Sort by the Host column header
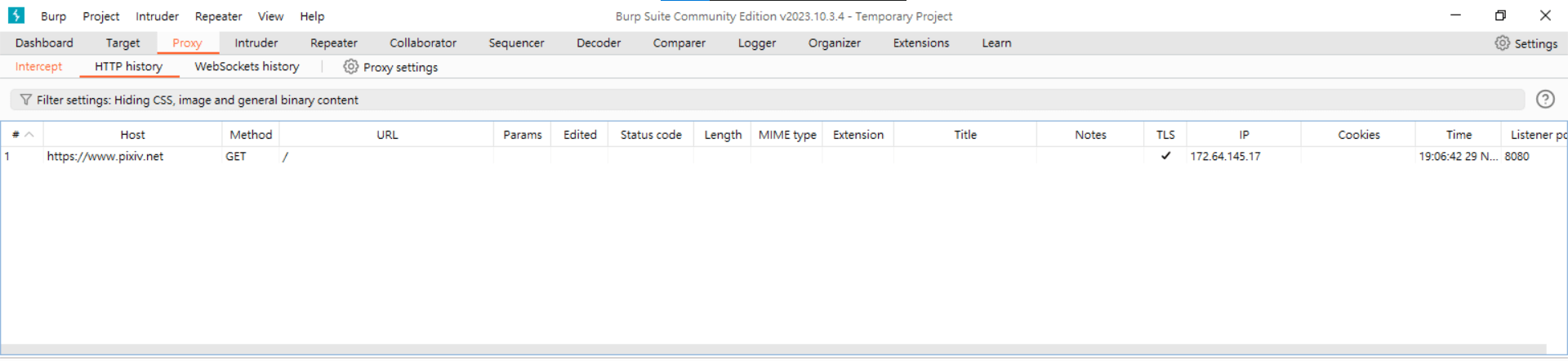 pyautogui.click(x=132, y=135)
